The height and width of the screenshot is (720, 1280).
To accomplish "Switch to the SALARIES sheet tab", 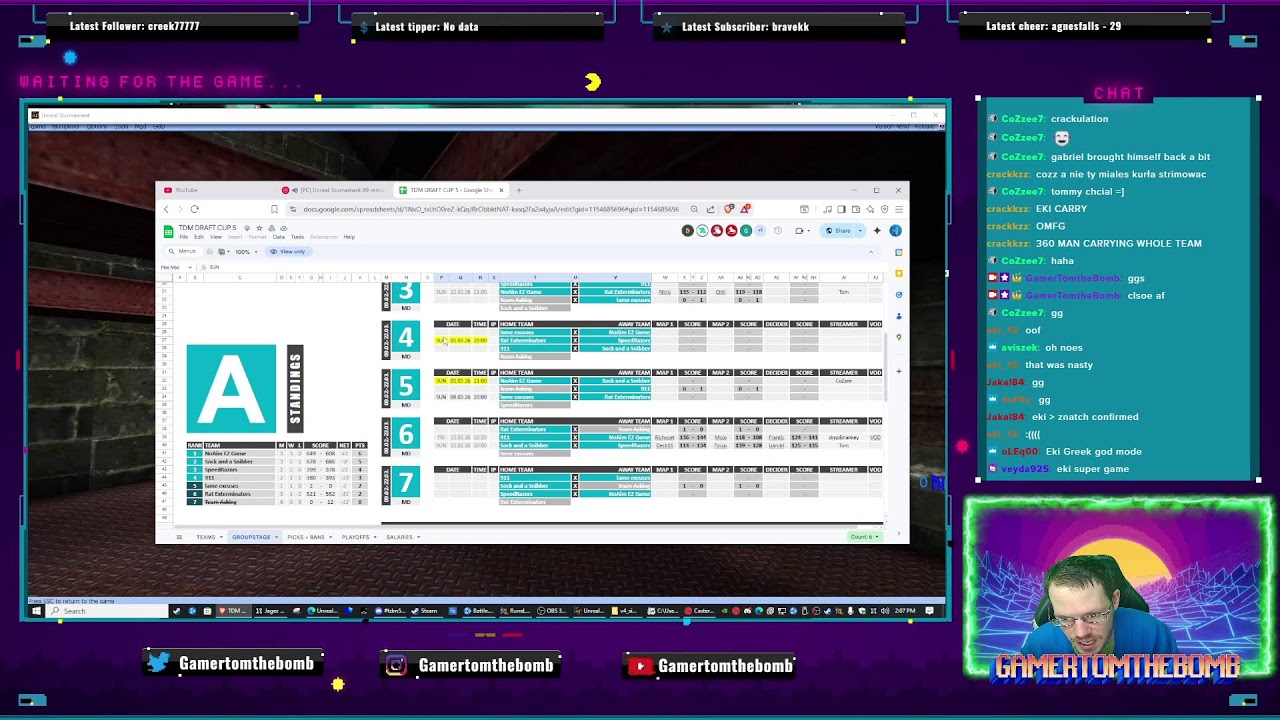I will pyautogui.click(x=399, y=537).
